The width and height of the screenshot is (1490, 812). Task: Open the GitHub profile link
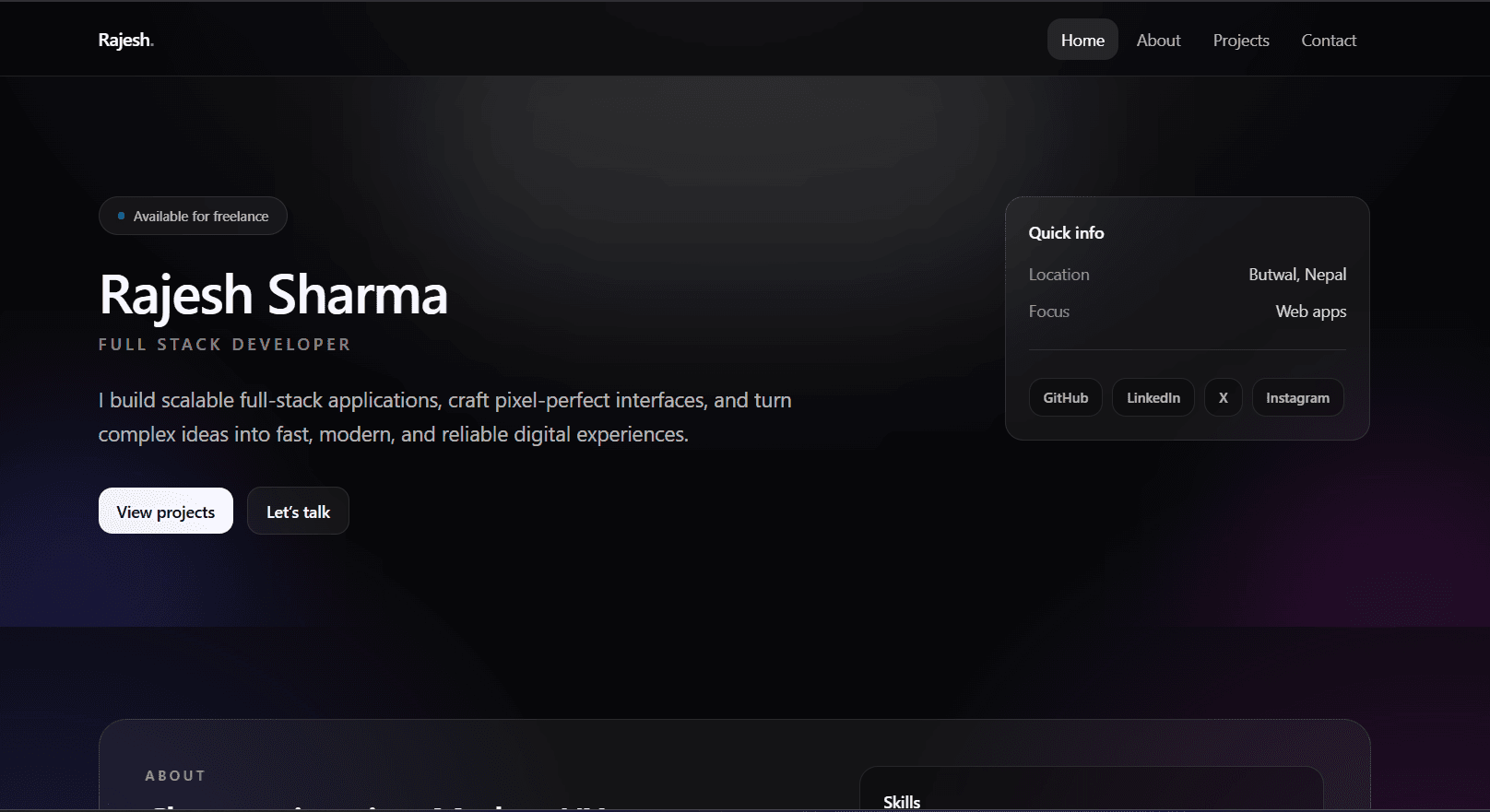[x=1066, y=397]
